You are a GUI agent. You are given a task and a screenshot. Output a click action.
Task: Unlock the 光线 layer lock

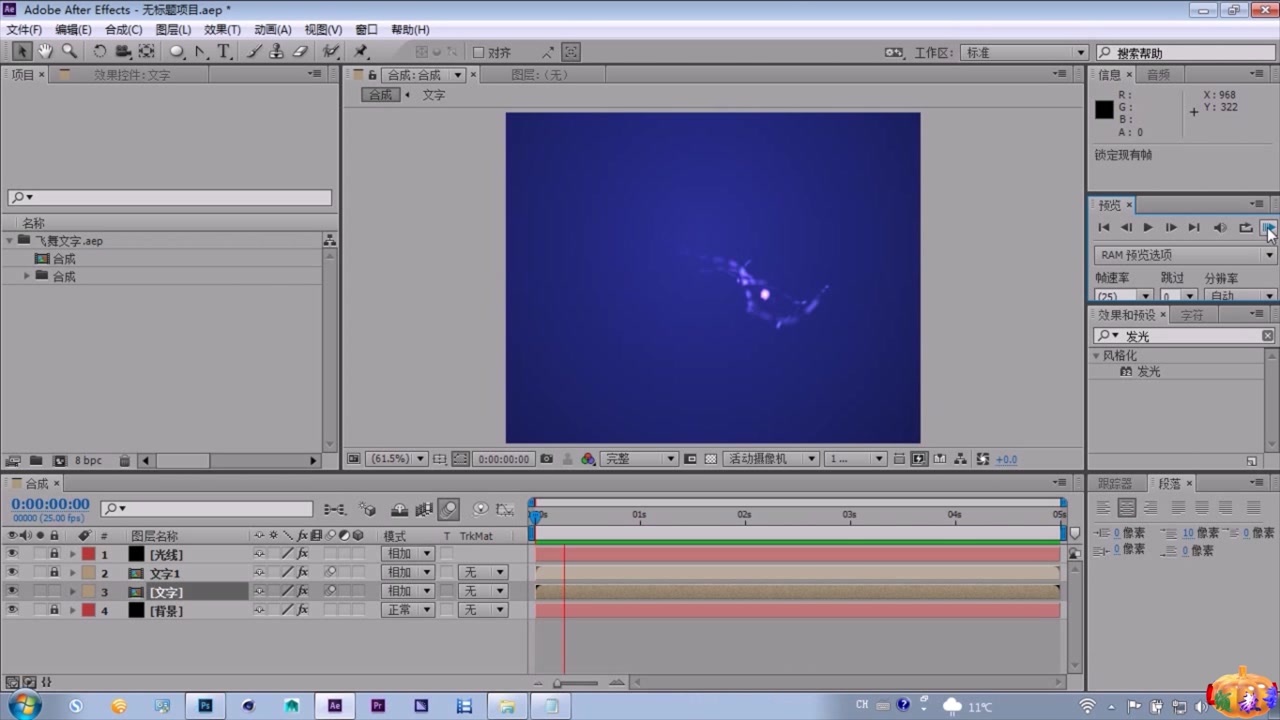pyautogui.click(x=54, y=553)
